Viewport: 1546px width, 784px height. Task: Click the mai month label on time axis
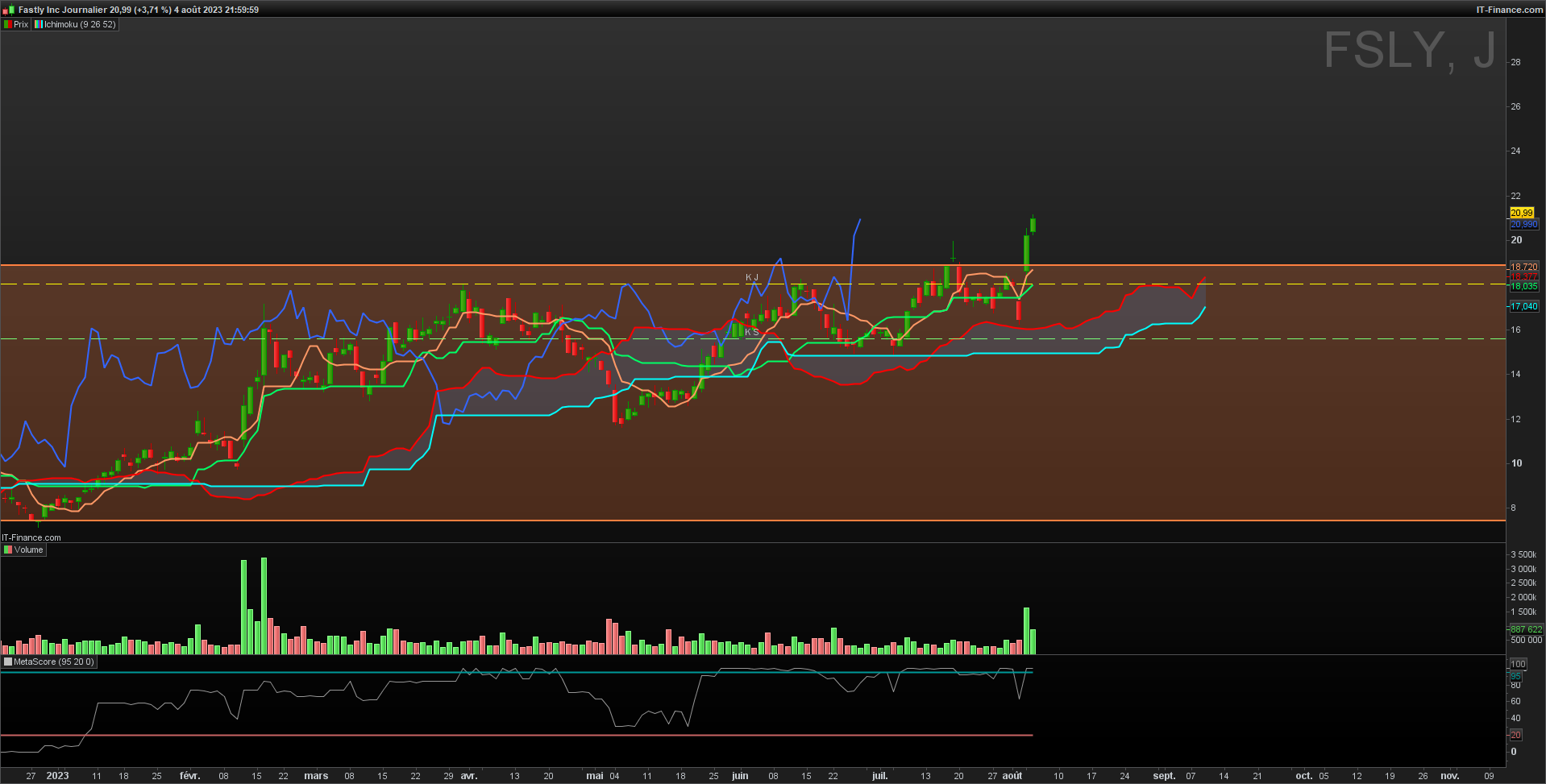(595, 776)
